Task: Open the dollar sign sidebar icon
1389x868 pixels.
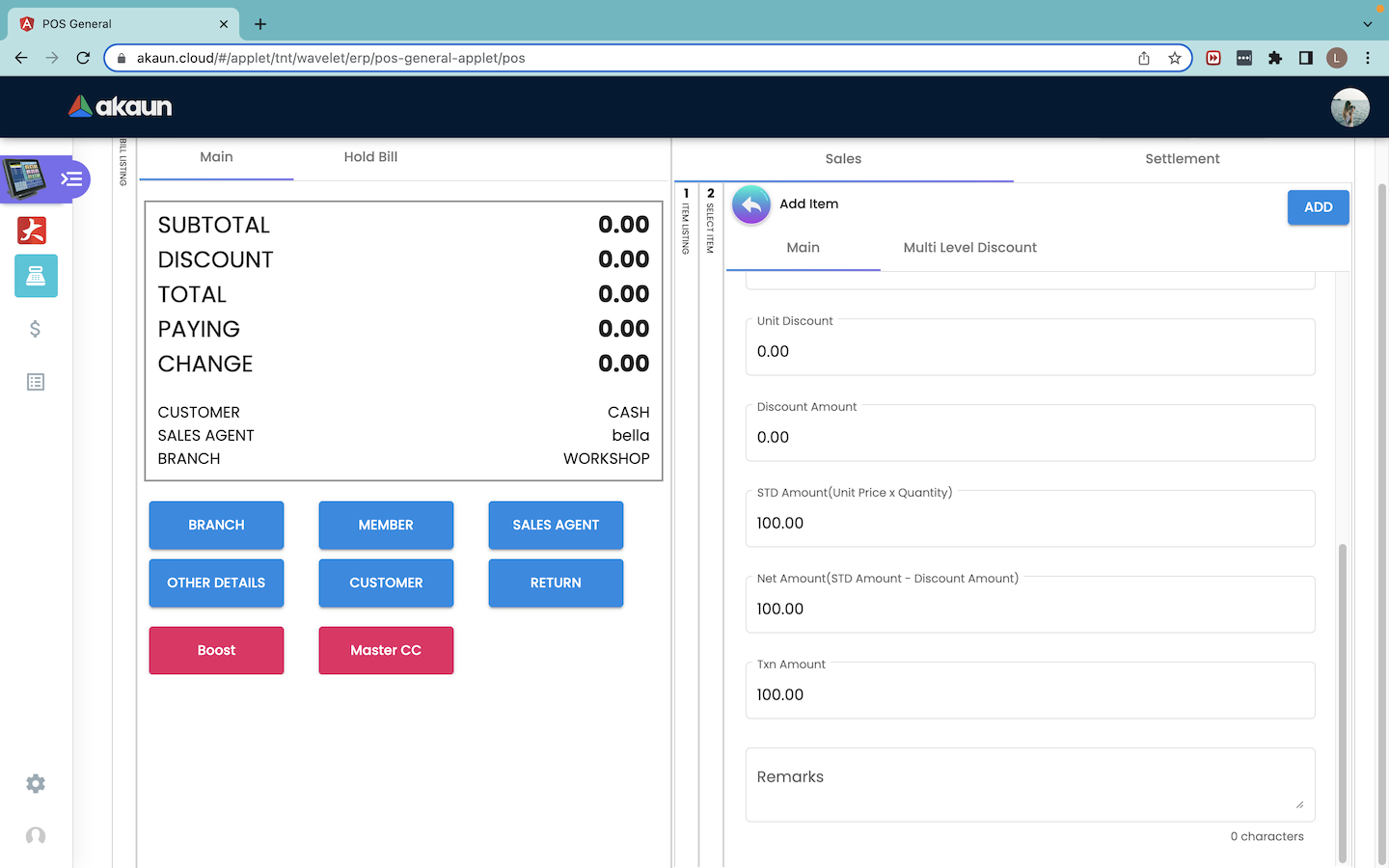Action: click(x=36, y=329)
